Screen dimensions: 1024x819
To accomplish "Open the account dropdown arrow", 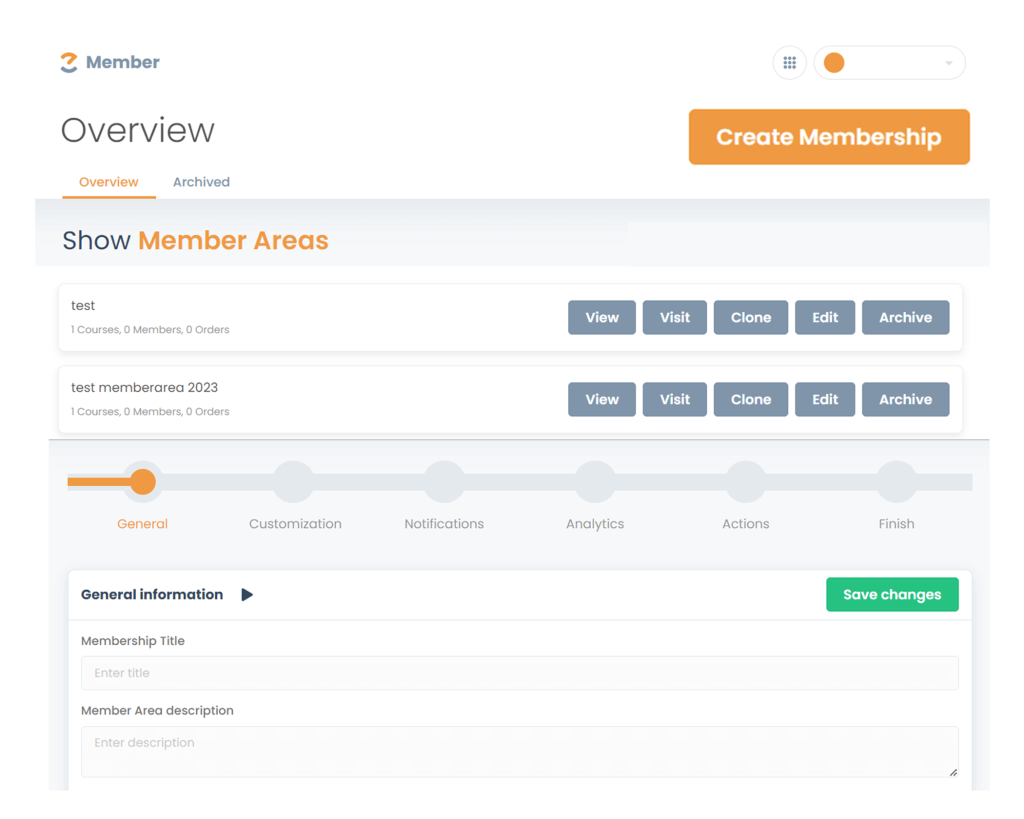I will 948,64.
